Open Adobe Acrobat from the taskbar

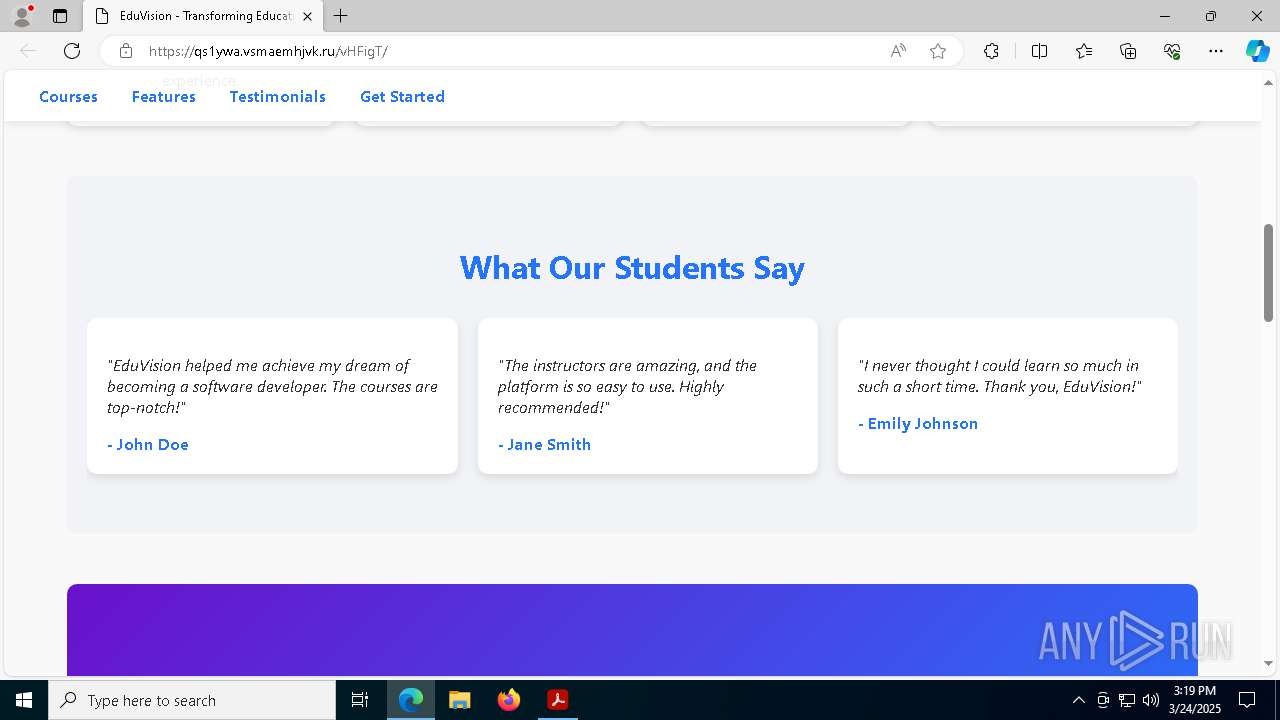(557, 700)
